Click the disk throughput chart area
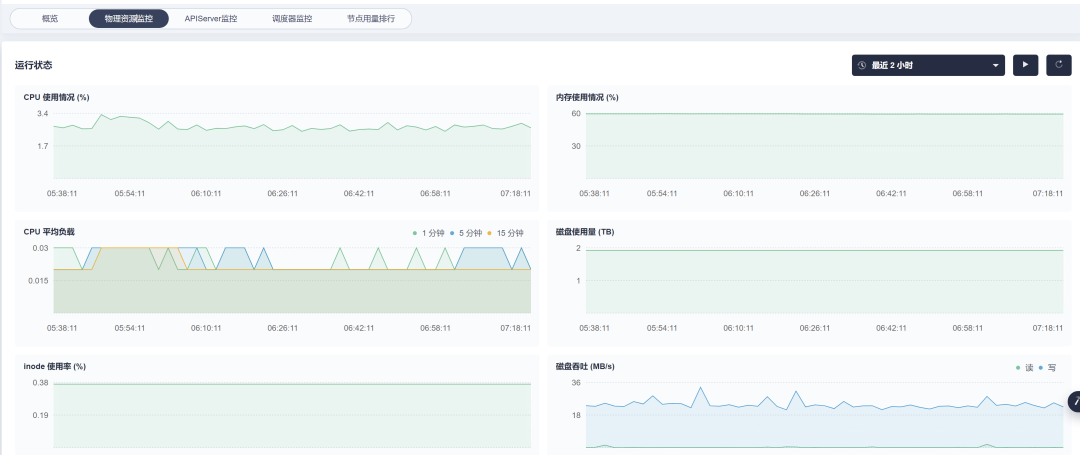This screenshot has width=1080, height=455. point(824,415)
